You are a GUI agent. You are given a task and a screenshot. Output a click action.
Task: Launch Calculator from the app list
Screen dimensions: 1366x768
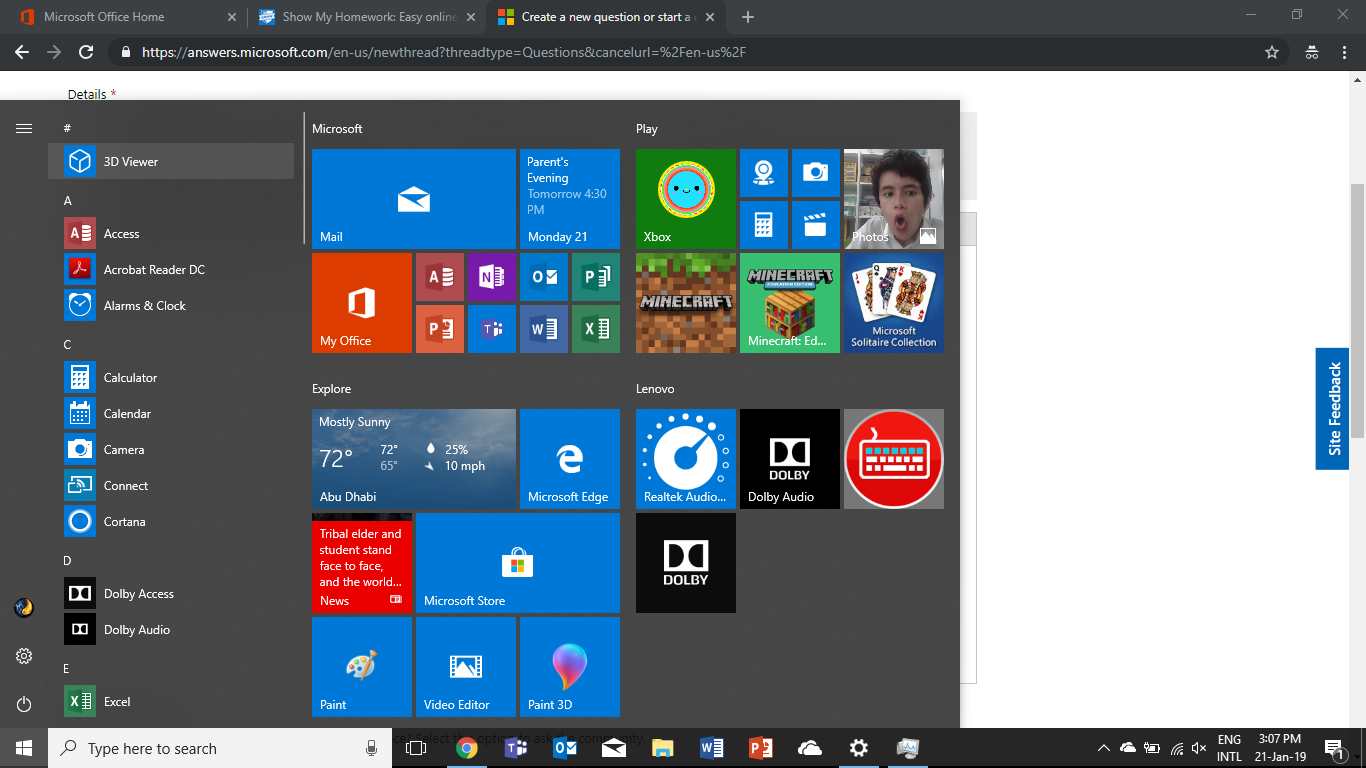point(171,378)
